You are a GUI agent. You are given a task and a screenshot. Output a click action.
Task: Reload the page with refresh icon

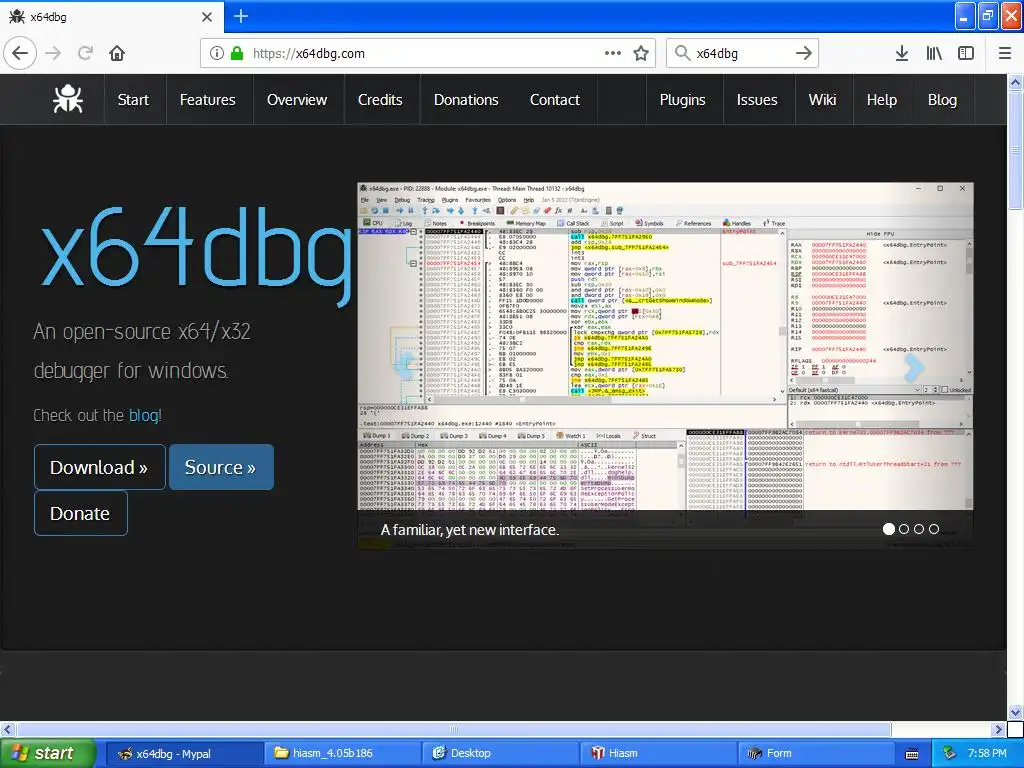coord(85,53)
